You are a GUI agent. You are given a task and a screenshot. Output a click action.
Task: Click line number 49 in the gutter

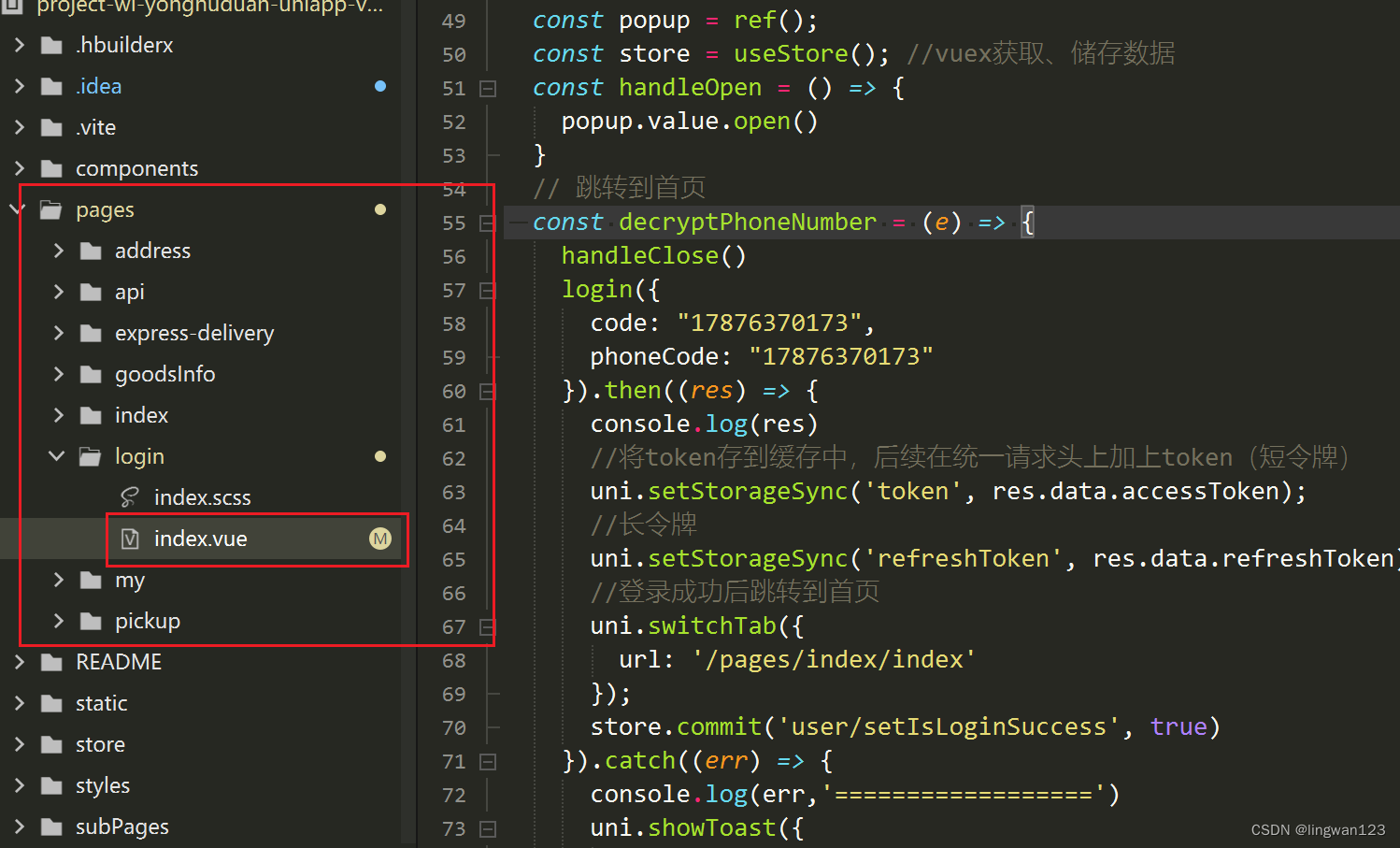click(454, 21)
